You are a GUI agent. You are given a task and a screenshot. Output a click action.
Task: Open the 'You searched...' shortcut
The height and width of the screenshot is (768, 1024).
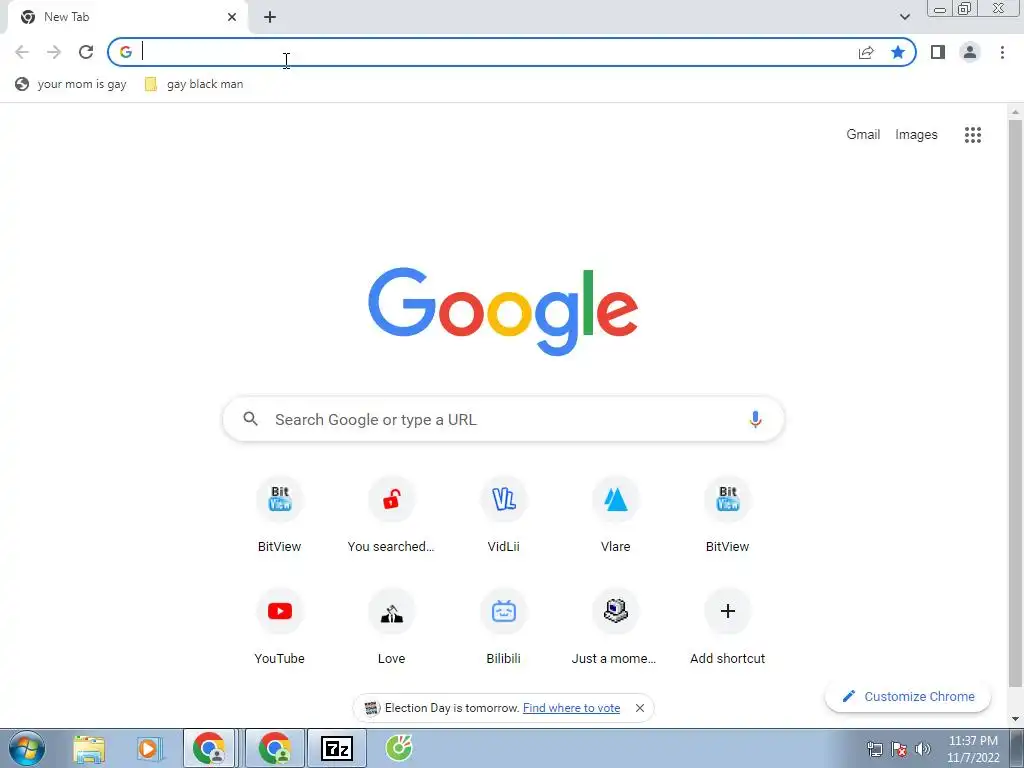pyautogui.click(x=391, y=515)
